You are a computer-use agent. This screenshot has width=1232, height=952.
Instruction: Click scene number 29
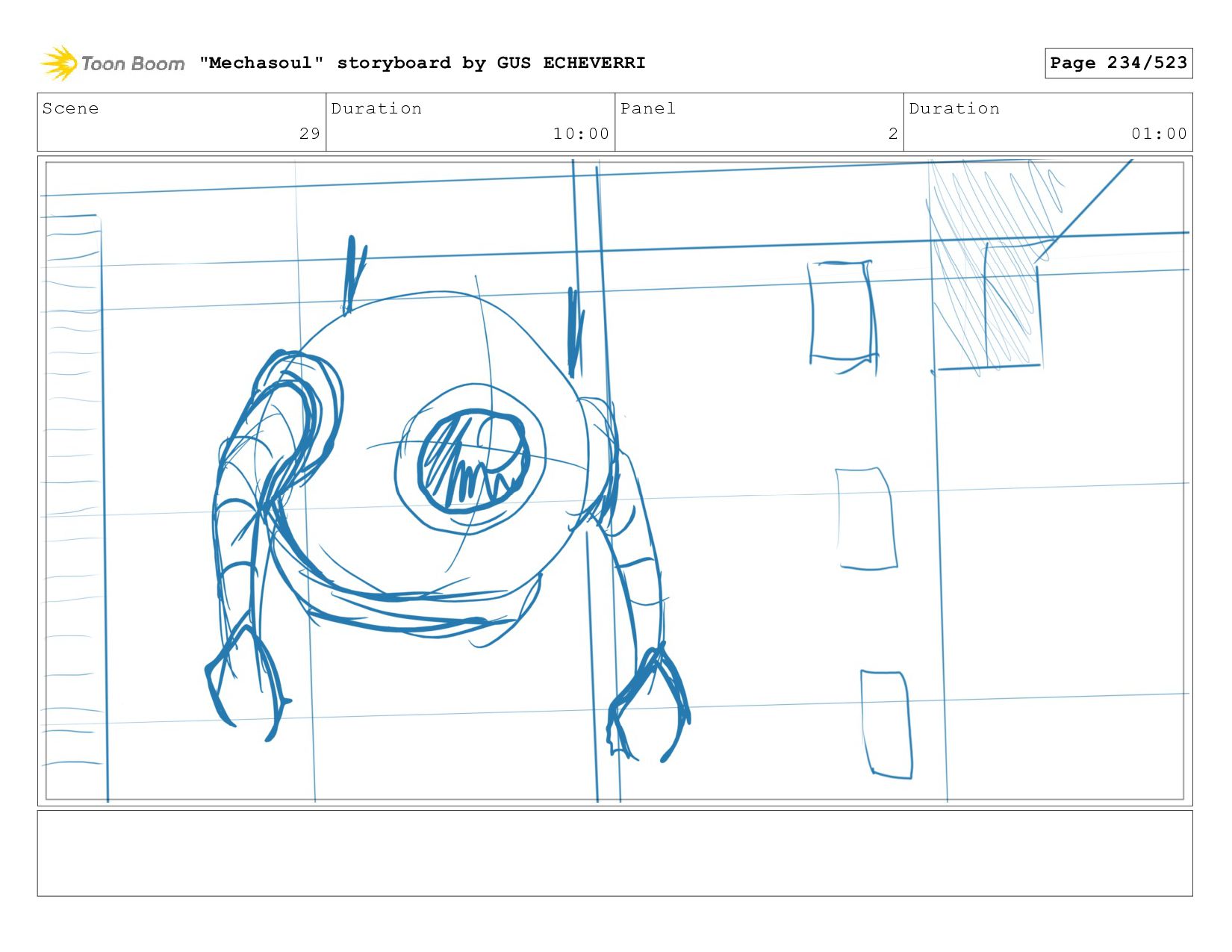[310, 134]
